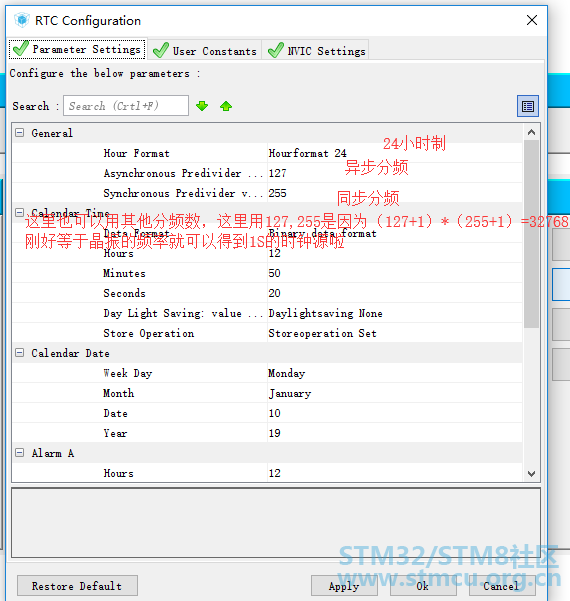570x601 pixels.
Task: Open the Storeoperation Set value
Action: click(x=322, y=333)
